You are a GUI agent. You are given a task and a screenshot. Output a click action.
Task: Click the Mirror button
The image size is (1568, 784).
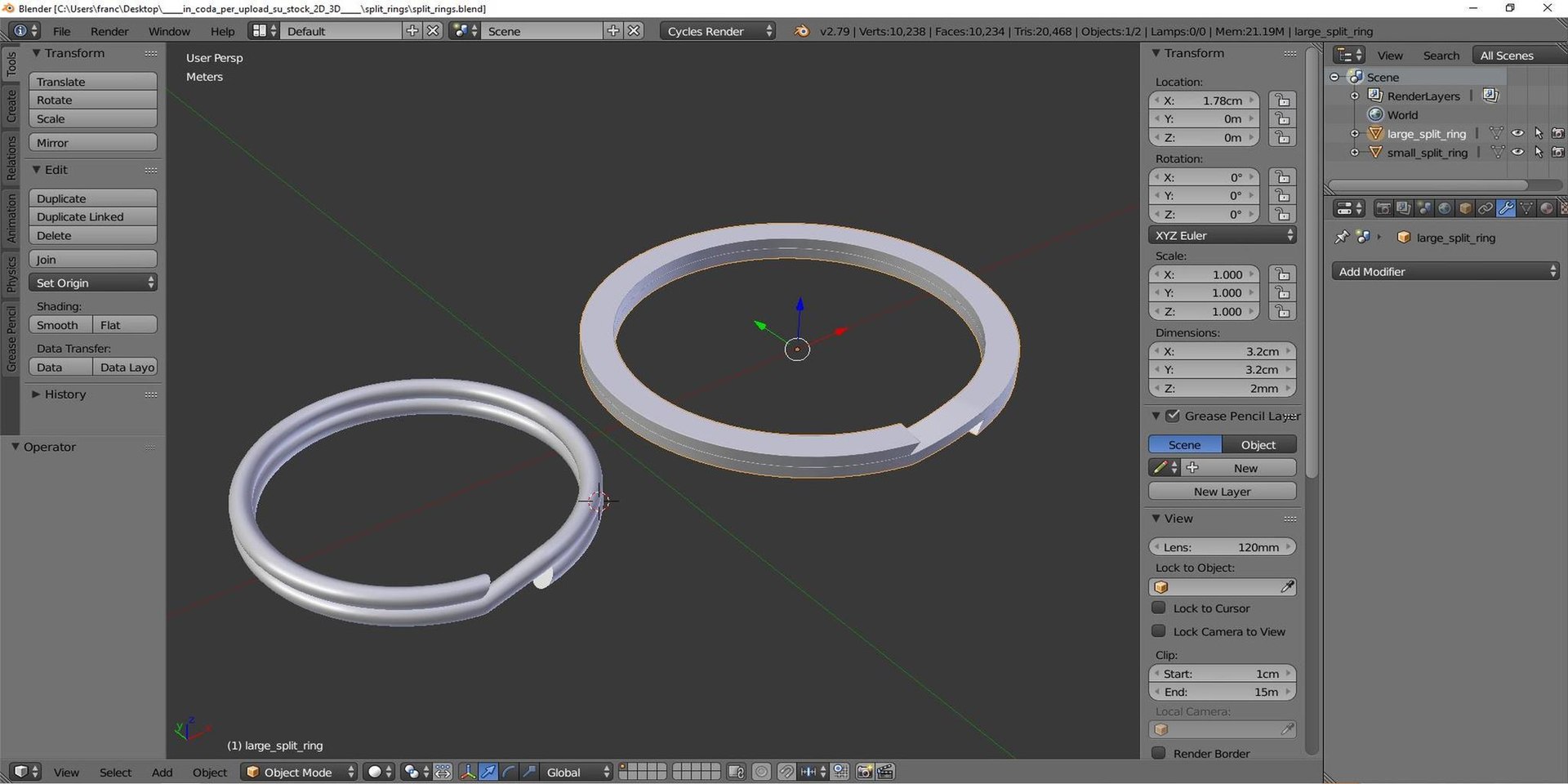click(93, 142)
